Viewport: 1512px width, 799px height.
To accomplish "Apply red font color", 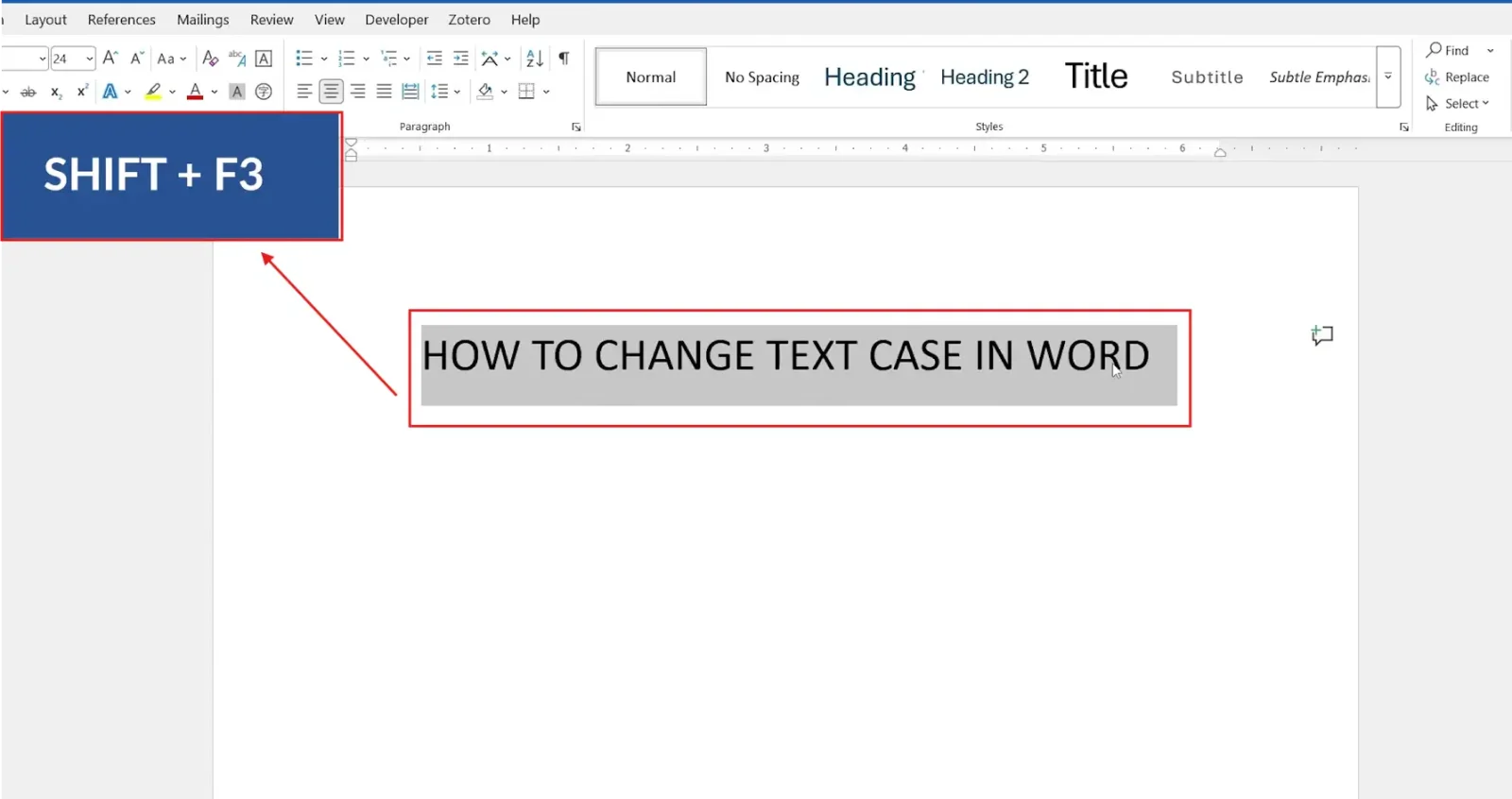I will point(196,92).
